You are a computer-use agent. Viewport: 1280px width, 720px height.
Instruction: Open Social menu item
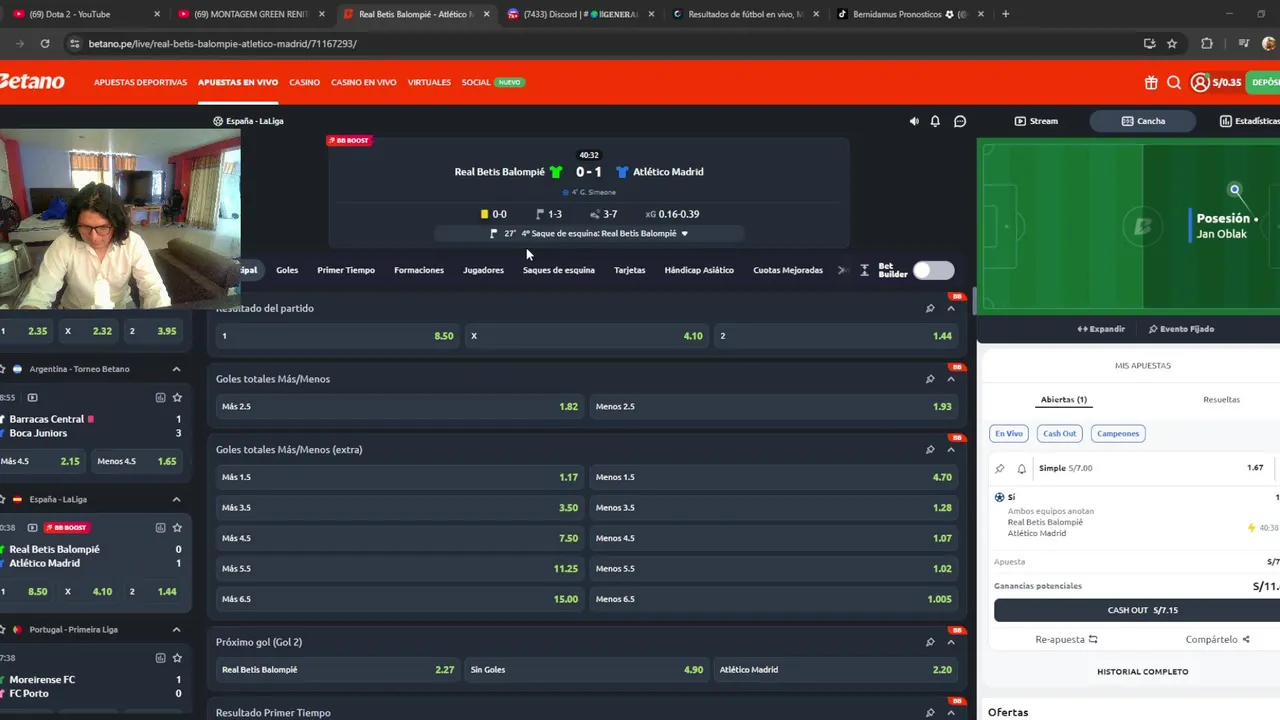click(476, 82)
